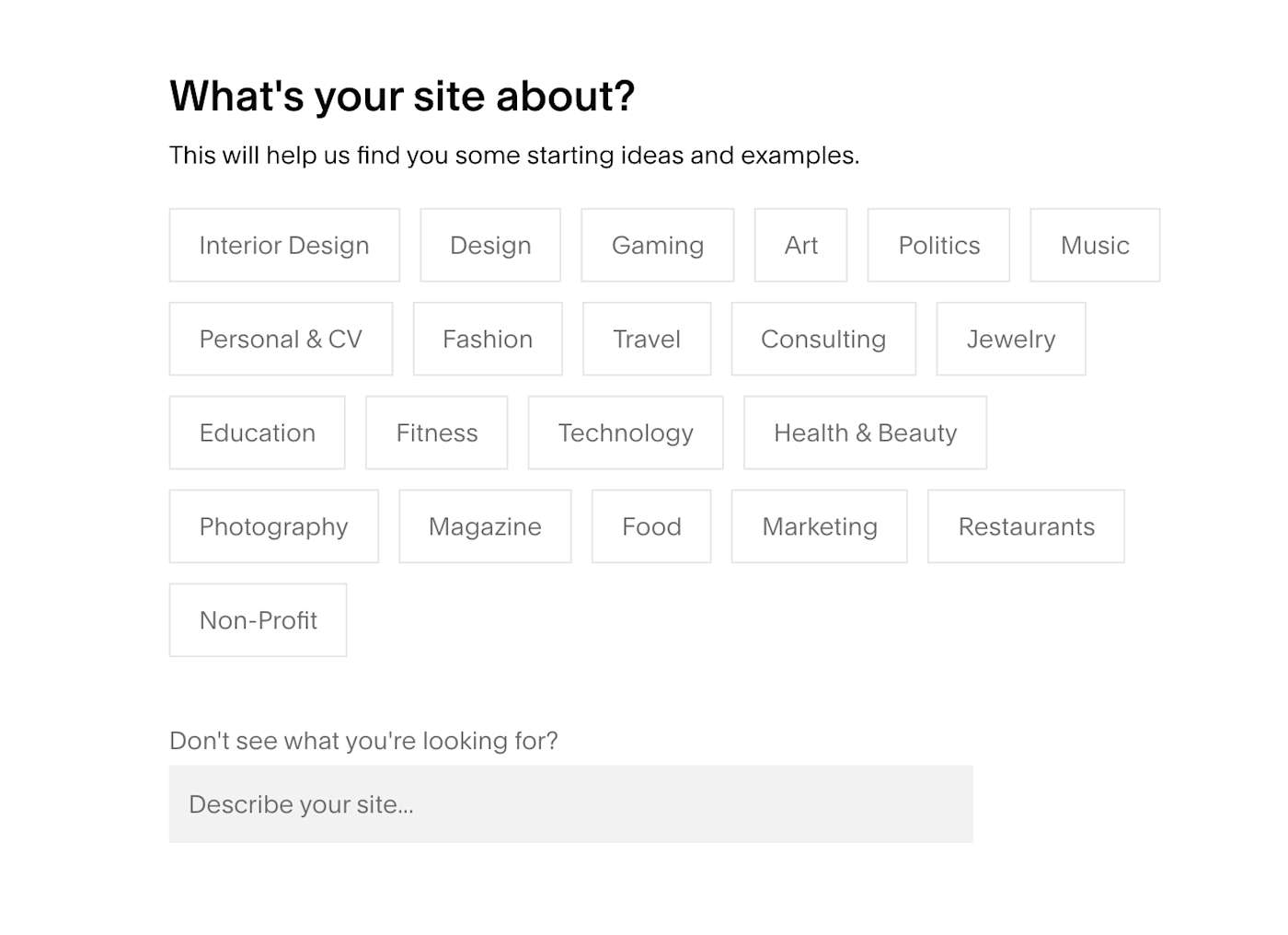Pick the Gaming category
1288x935 pixels.
[x=658, y=245]
